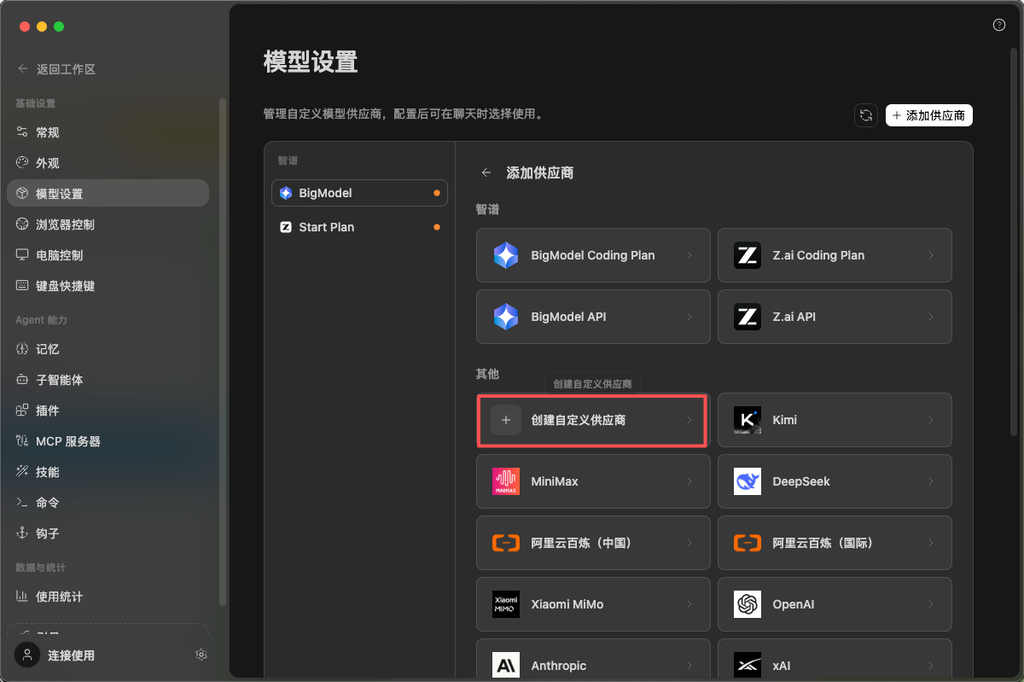
Task: Click the 添加供应商 button
Action: (x=929, y=116)
